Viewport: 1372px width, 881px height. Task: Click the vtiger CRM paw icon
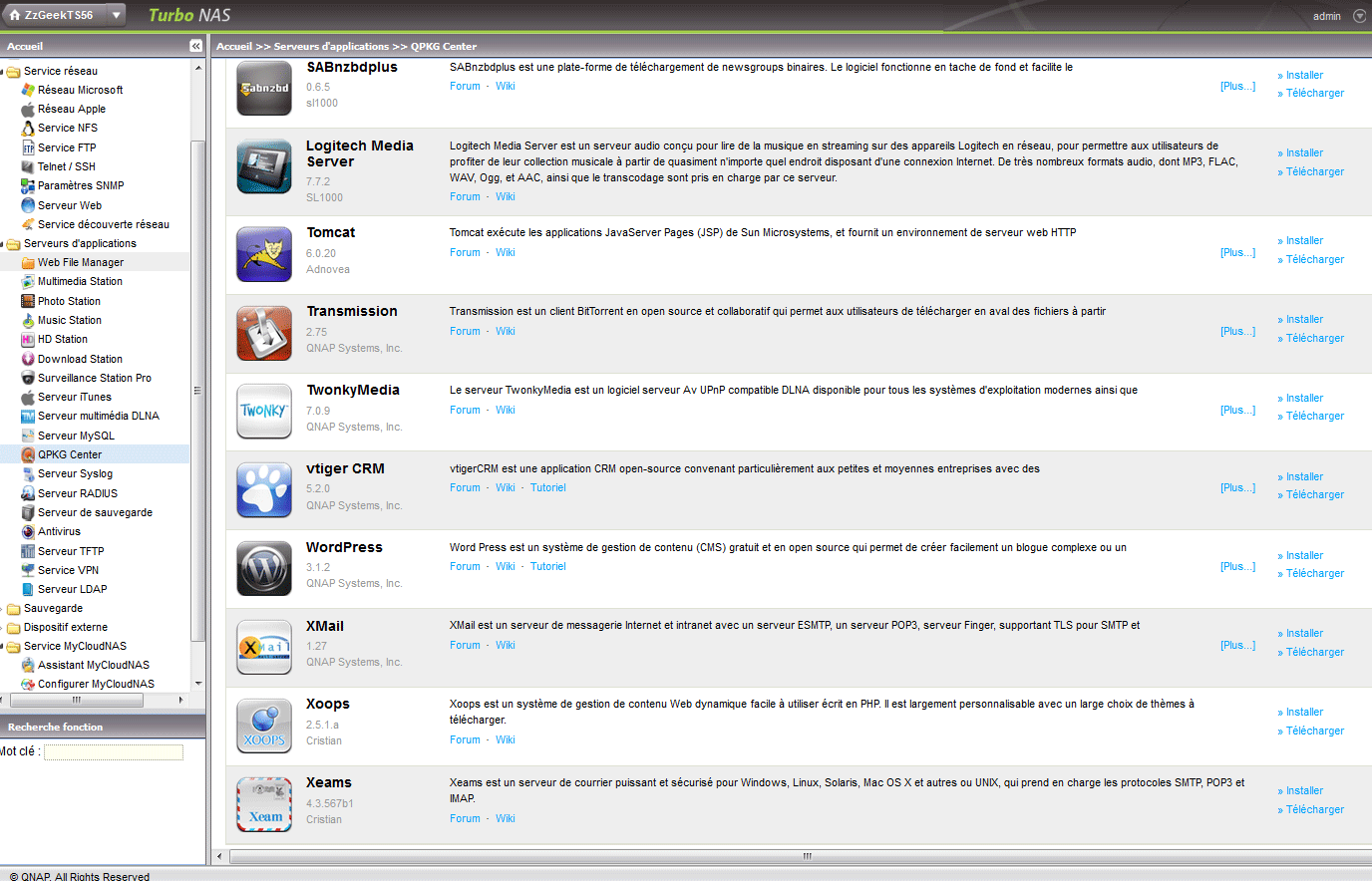click(x=263, y=490)
